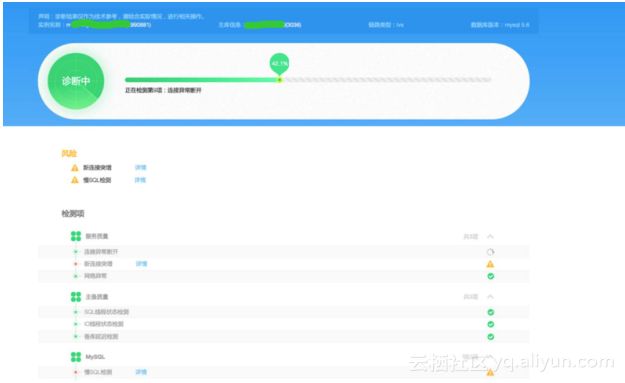Click warning status icon on 新连接突增 check row
The height and width of the screenshot is (383, 625).
[x=490, y=264]
